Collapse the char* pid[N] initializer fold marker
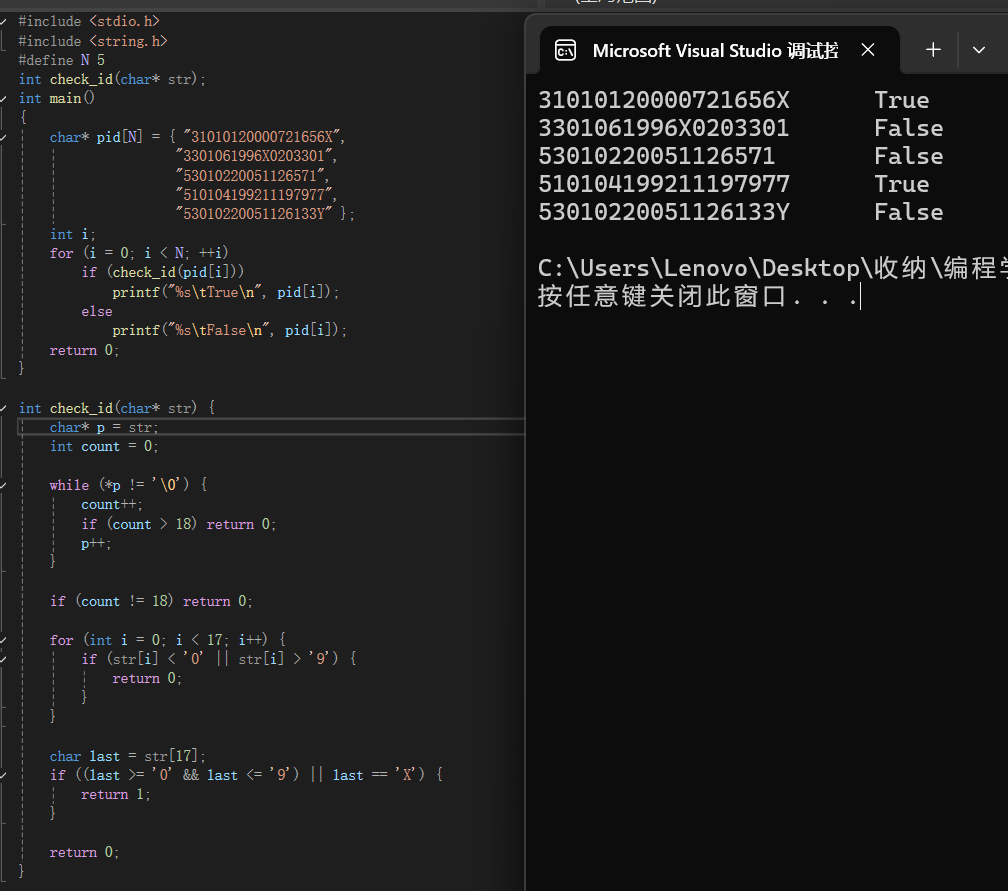 coord(4,137)
